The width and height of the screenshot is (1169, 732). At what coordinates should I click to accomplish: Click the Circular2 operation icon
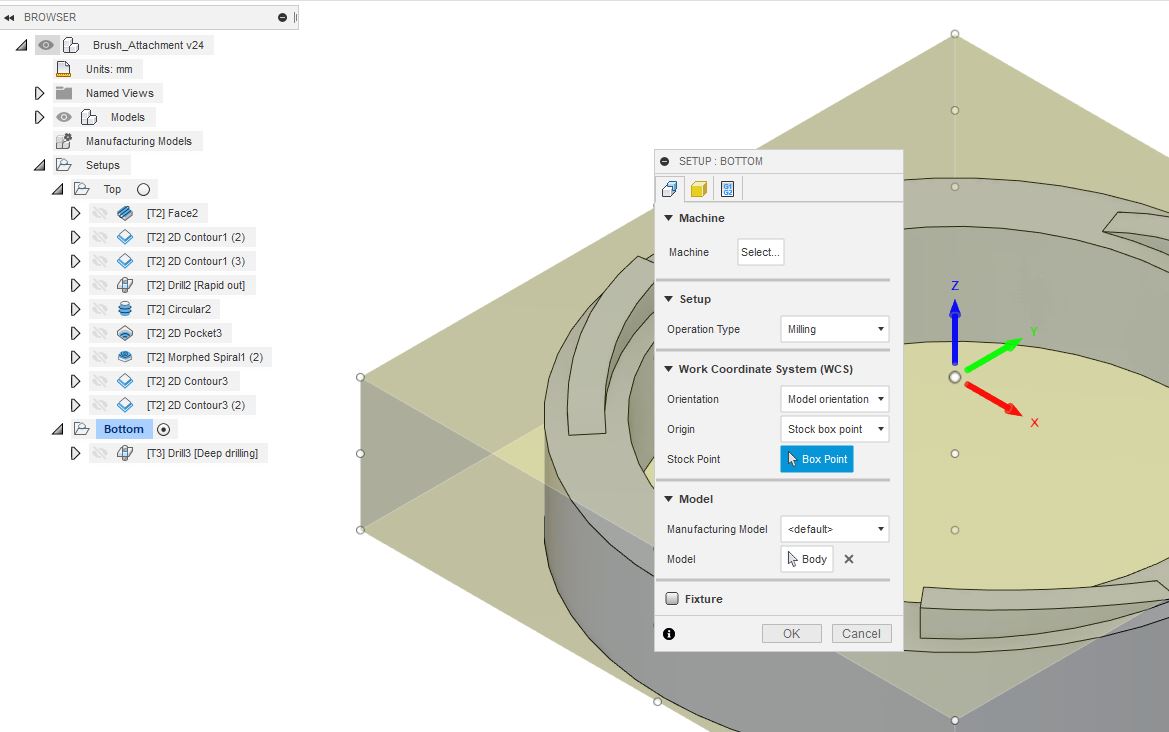(125, 309)
